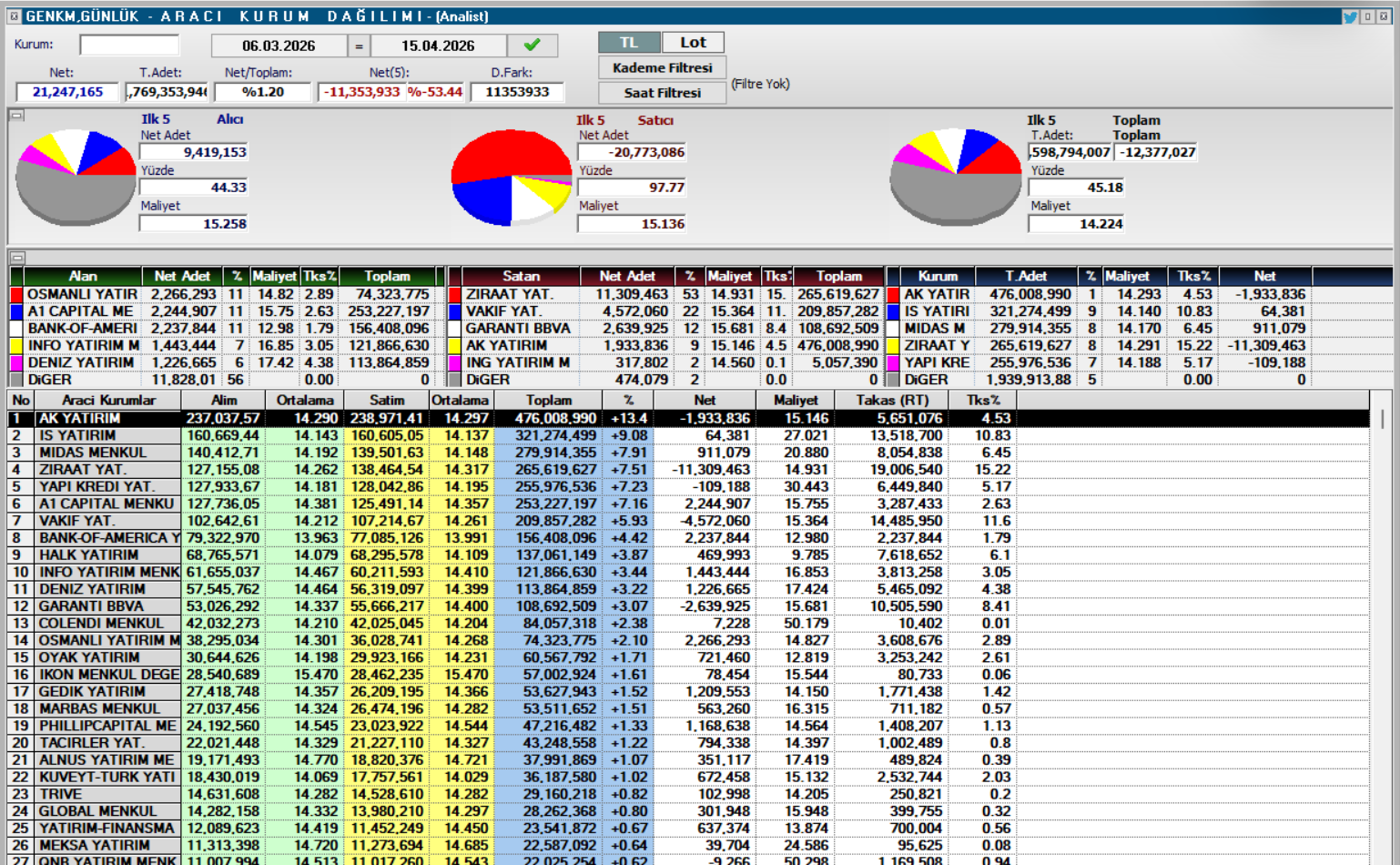Click the Satıcı sellers pie chart
Viewport: 1400px width, 865px height.
512,178
